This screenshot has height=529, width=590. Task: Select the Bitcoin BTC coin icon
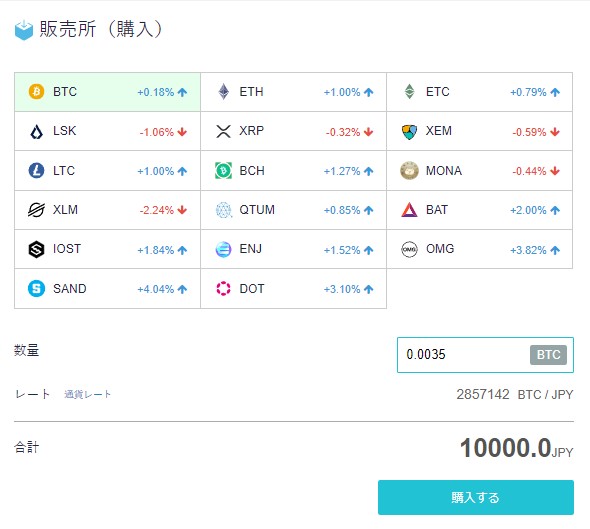coord(36,91)
